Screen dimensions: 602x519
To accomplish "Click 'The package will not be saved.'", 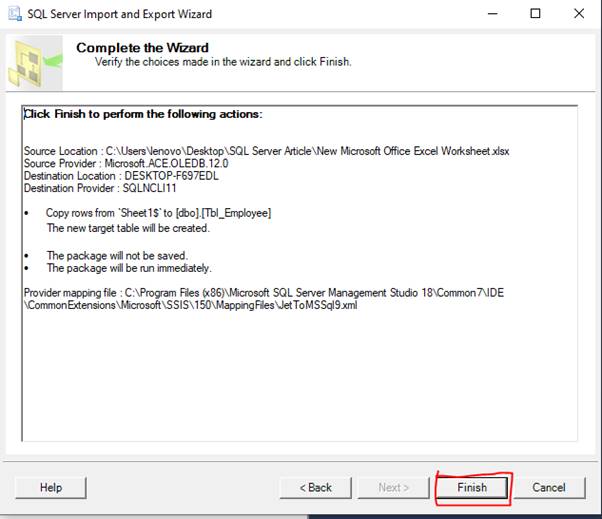I will click(x=117, y=256).
